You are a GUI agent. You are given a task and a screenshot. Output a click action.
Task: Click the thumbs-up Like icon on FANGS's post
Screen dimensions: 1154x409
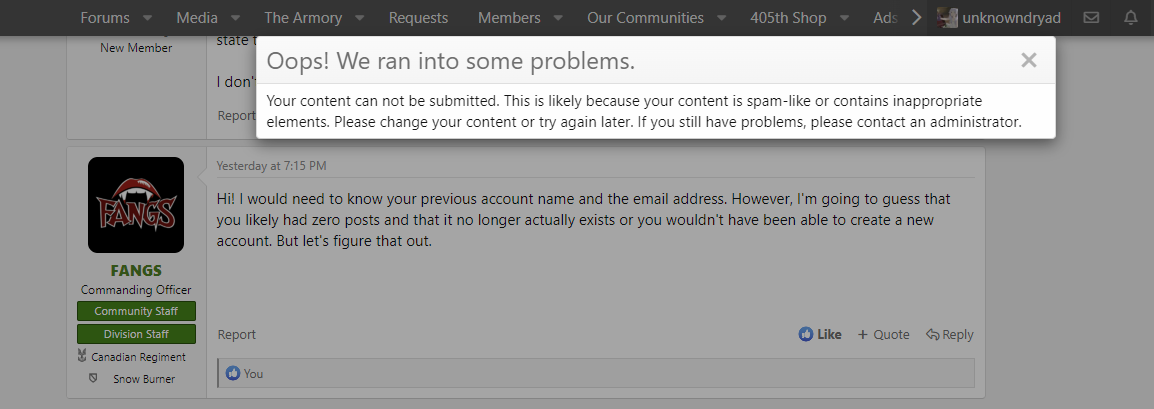tap(806, 335)
